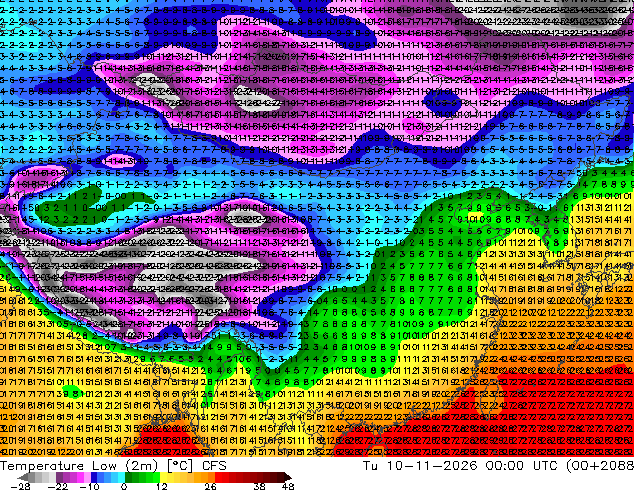Click the '26' label on the legend
The width and height of the screenshot is (634, 490).
point(210,486)
